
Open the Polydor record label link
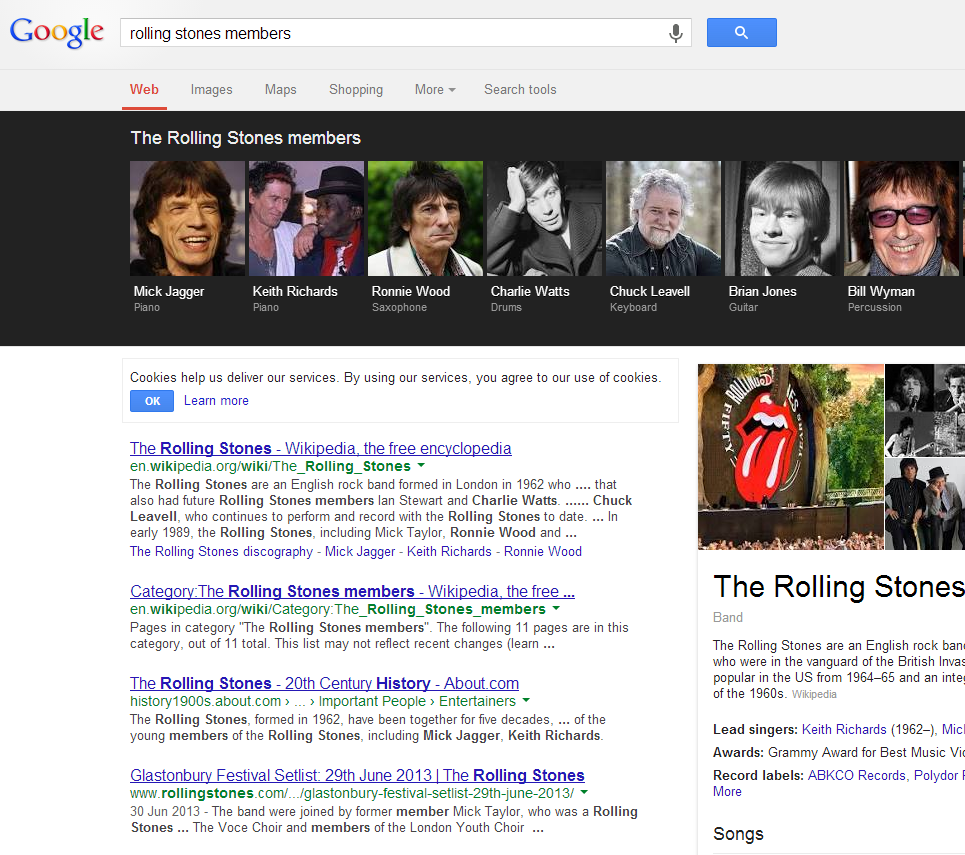tap(938, 776)
